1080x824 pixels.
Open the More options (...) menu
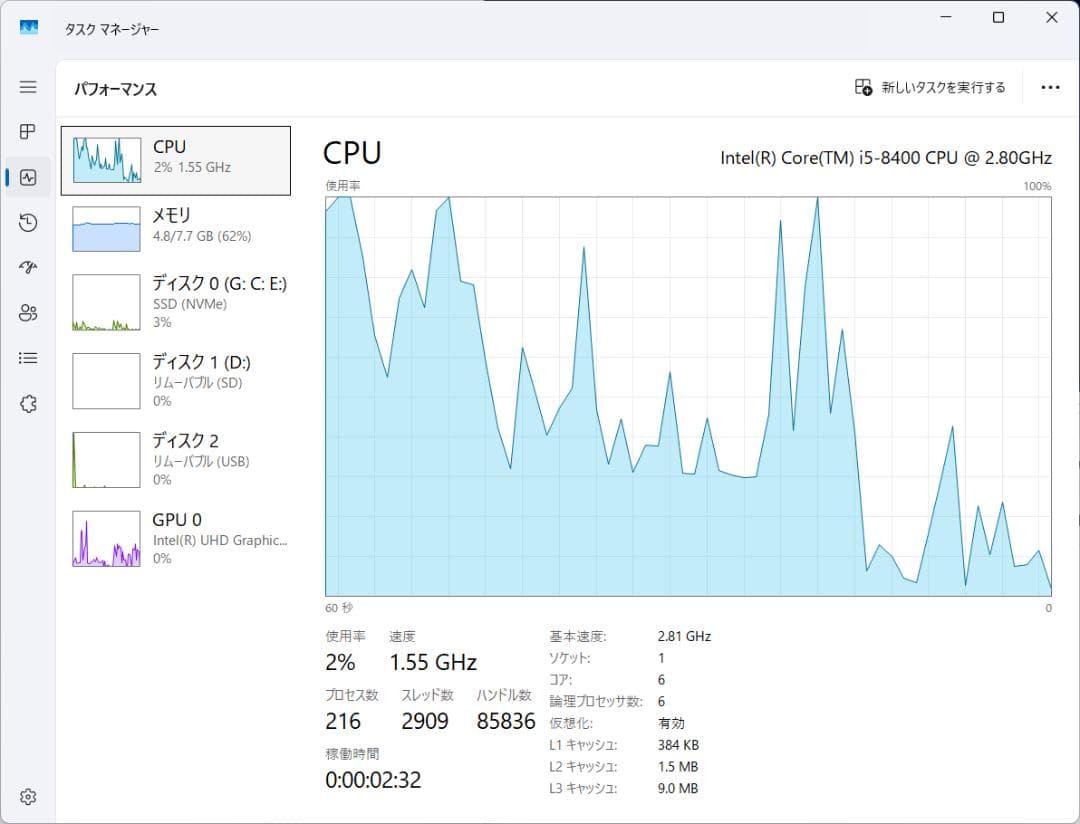1050,87
